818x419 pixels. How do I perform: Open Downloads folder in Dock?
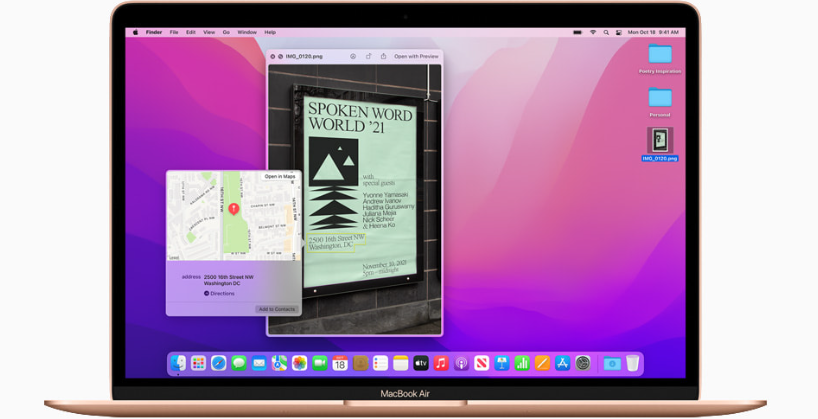pyautogui.click(x=612, y=363)
